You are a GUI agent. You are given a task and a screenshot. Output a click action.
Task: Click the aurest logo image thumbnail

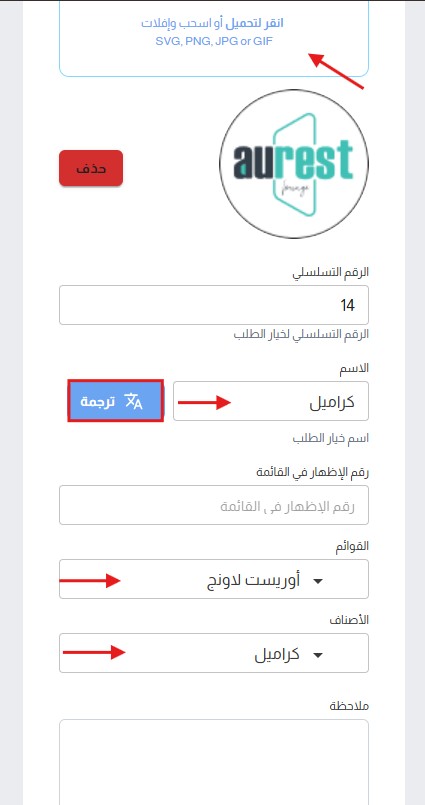click(x=294, y=163)
